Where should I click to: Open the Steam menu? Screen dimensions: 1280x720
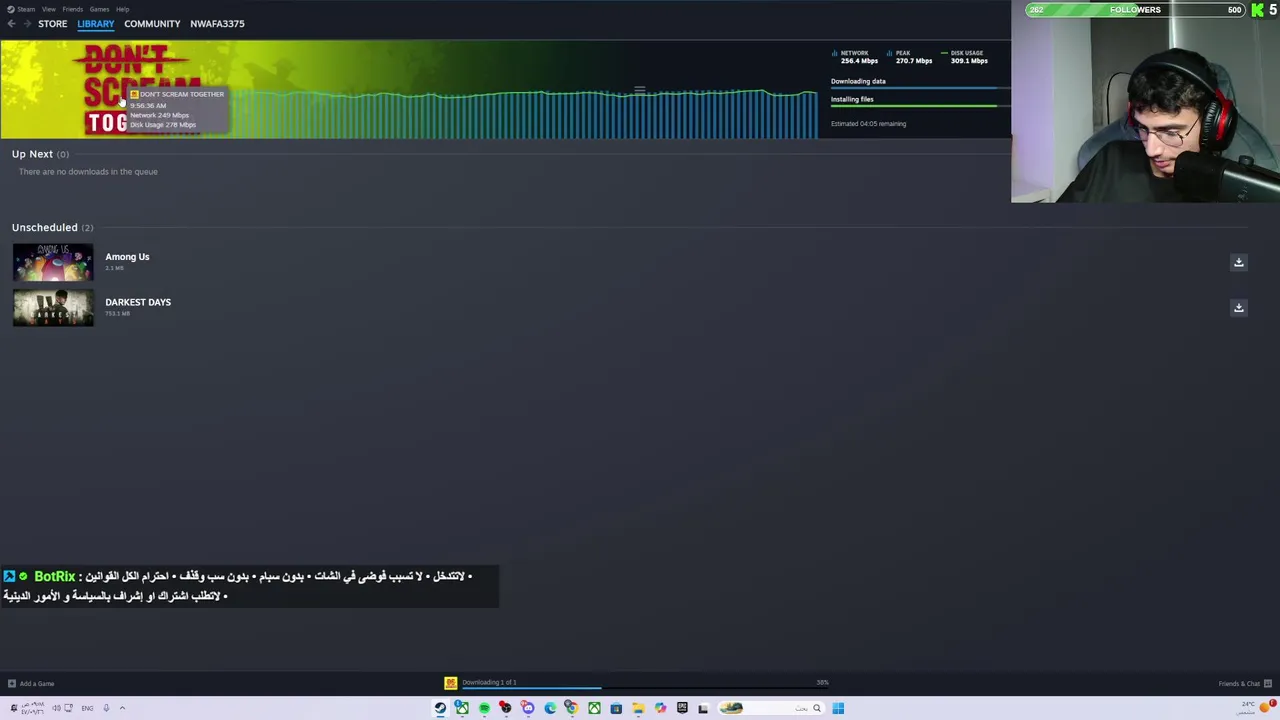click(22, 9)
